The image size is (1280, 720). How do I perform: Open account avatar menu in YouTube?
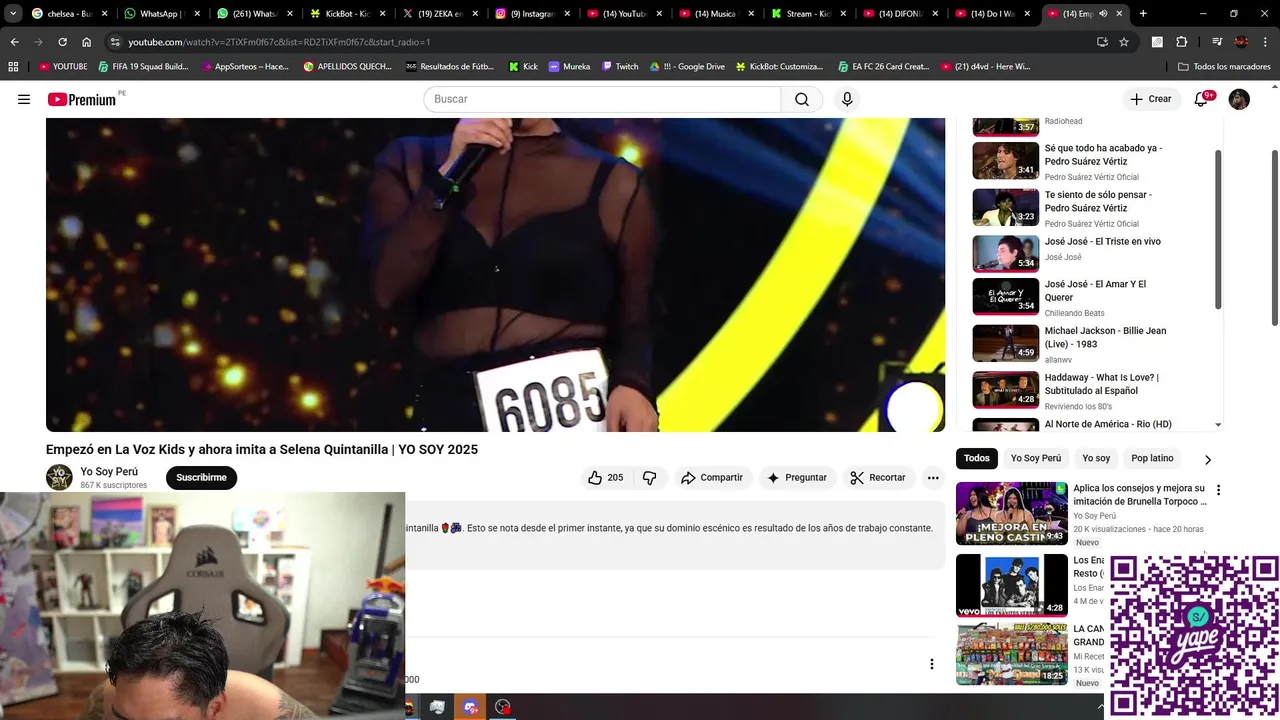pos(1239,99)
